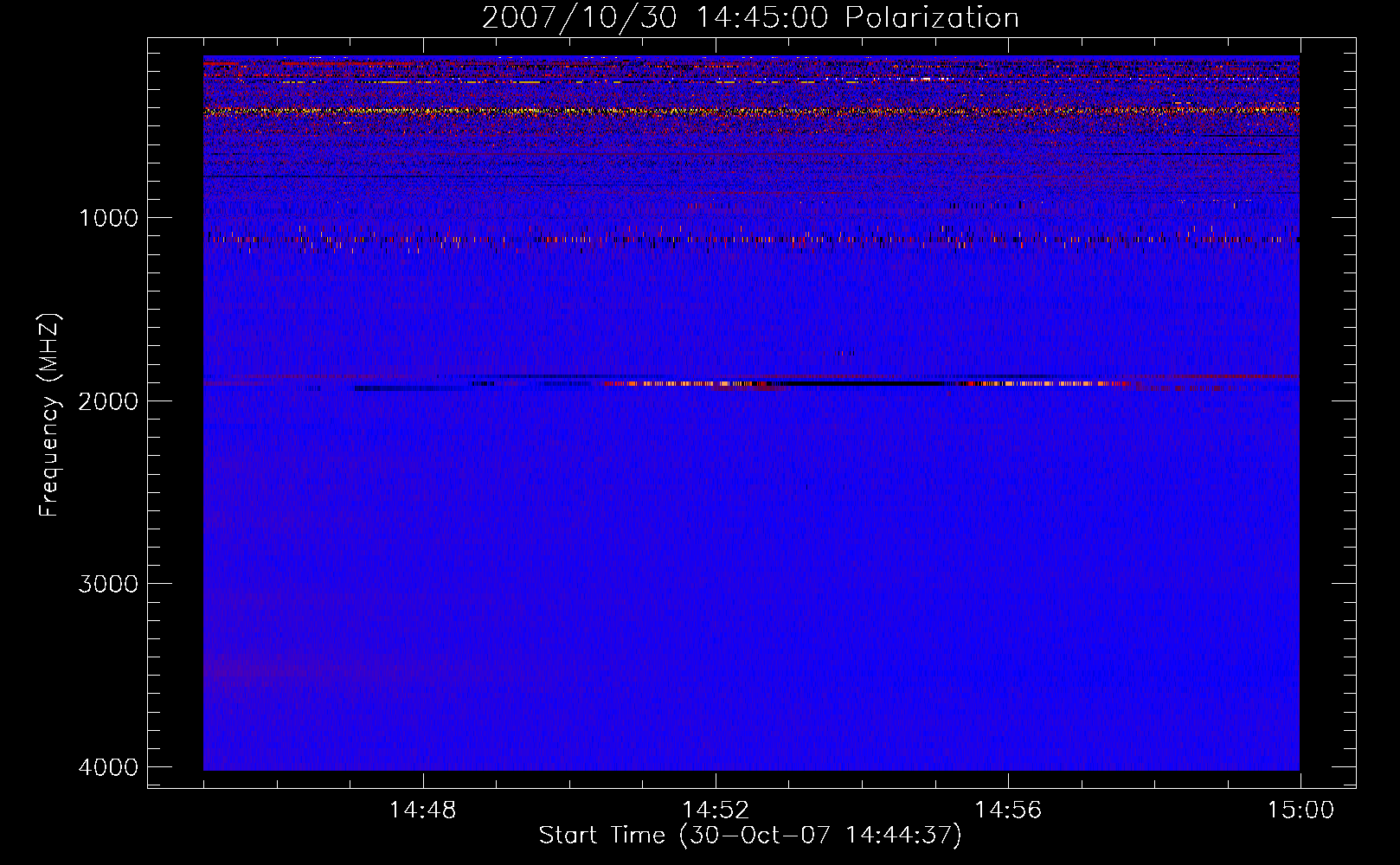
Task: Click the 'Start Time (30-Oct-07 14:44:37)' label
Action: [x=750, y=836]
